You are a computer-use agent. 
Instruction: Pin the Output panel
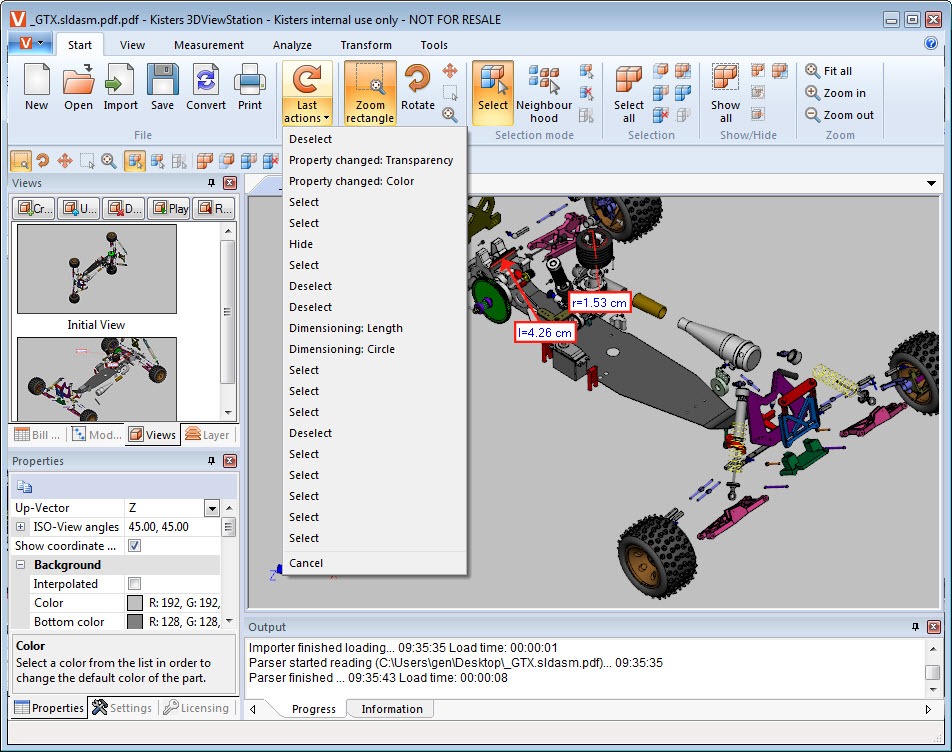click(x=915, y=627)
